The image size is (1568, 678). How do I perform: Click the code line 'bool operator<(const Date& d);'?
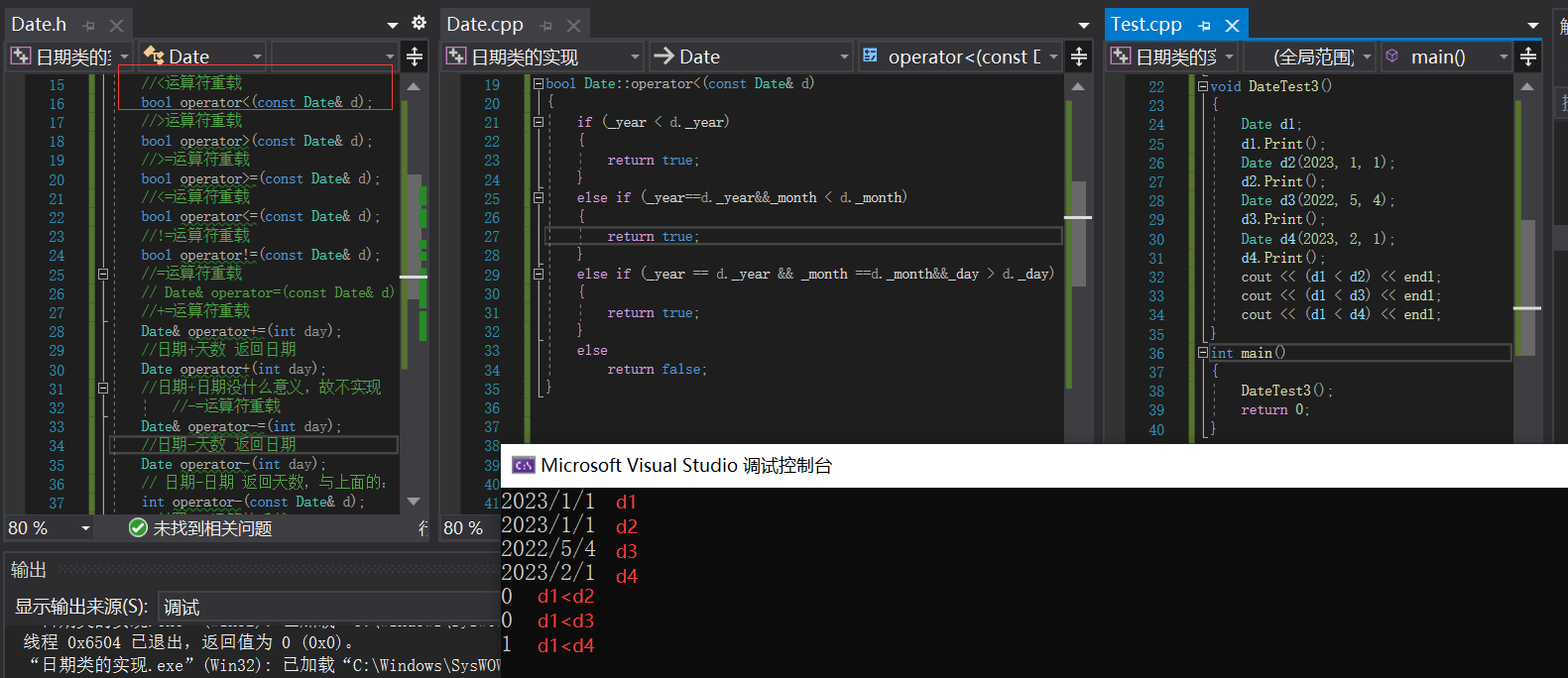257,102
